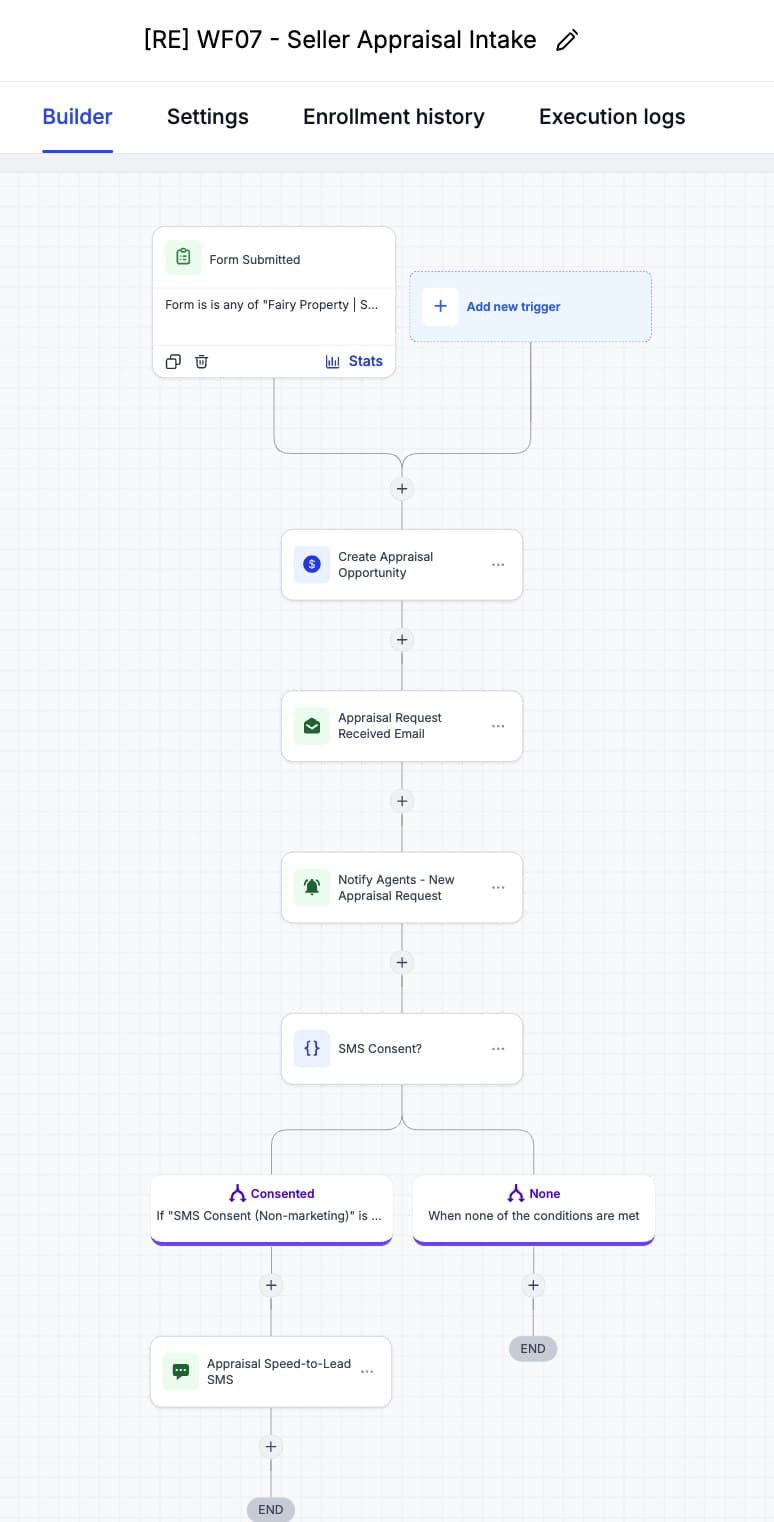Click the SMS icon on Appraisal Speed-to-Lead SMS
The width and height of the screenshot is (774, 1522).
pos(181,1371)
